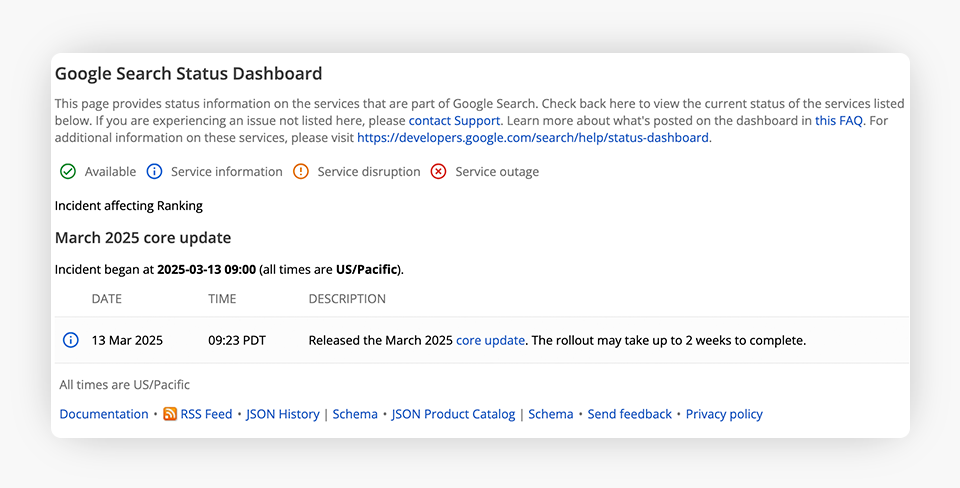The width and height of the screenshot is (960, 488).
Task: Follow the "core update" link in description
Action: 490,340
